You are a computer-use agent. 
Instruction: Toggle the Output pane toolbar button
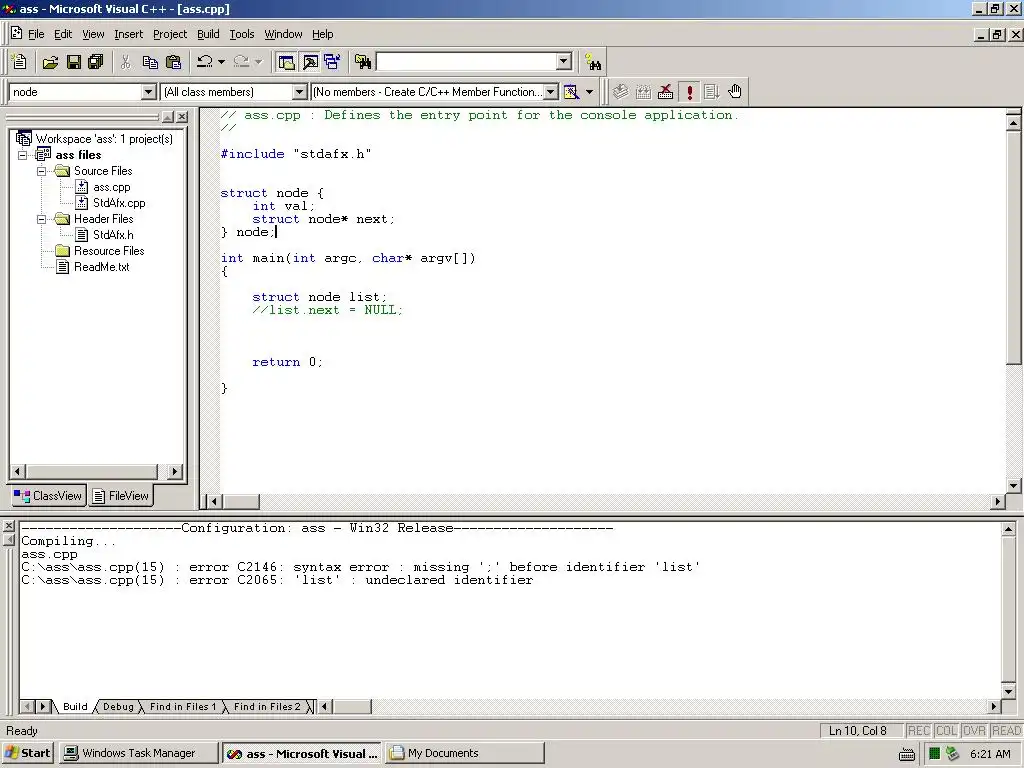(310, 62)
